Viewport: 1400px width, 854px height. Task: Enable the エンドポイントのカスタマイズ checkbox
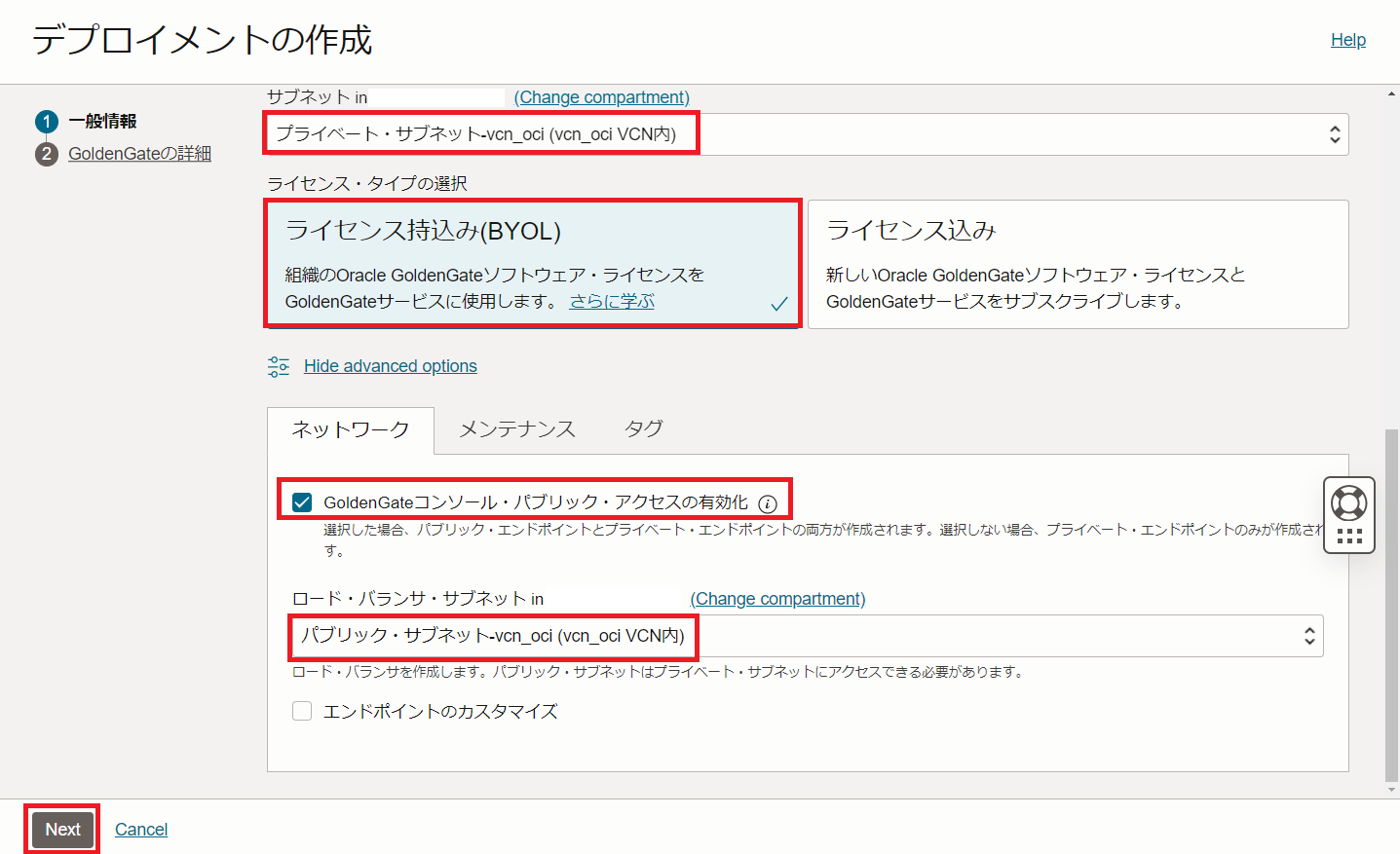click(302, 712)
